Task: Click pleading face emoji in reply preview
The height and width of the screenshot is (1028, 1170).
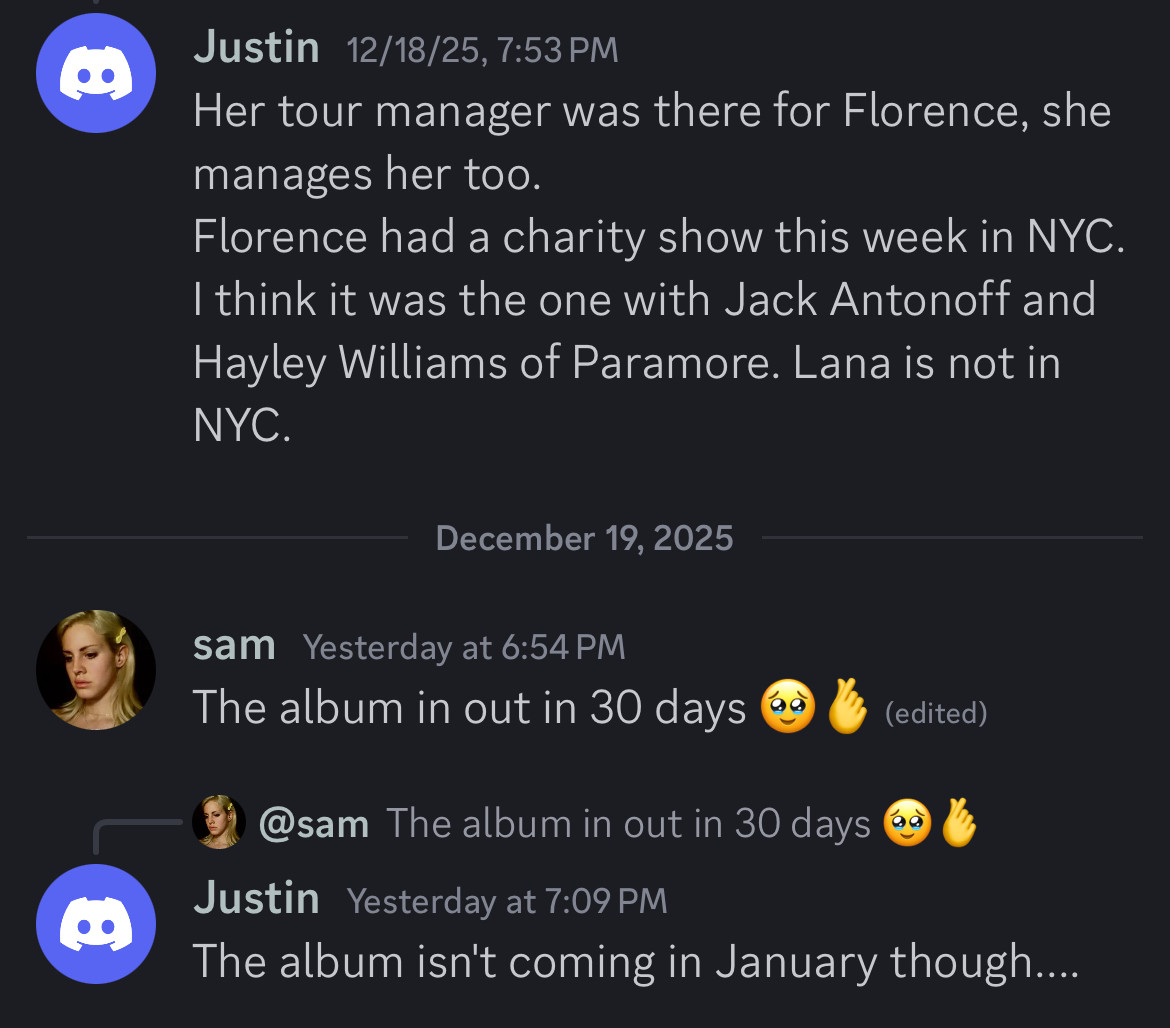Action: point(907,823)
